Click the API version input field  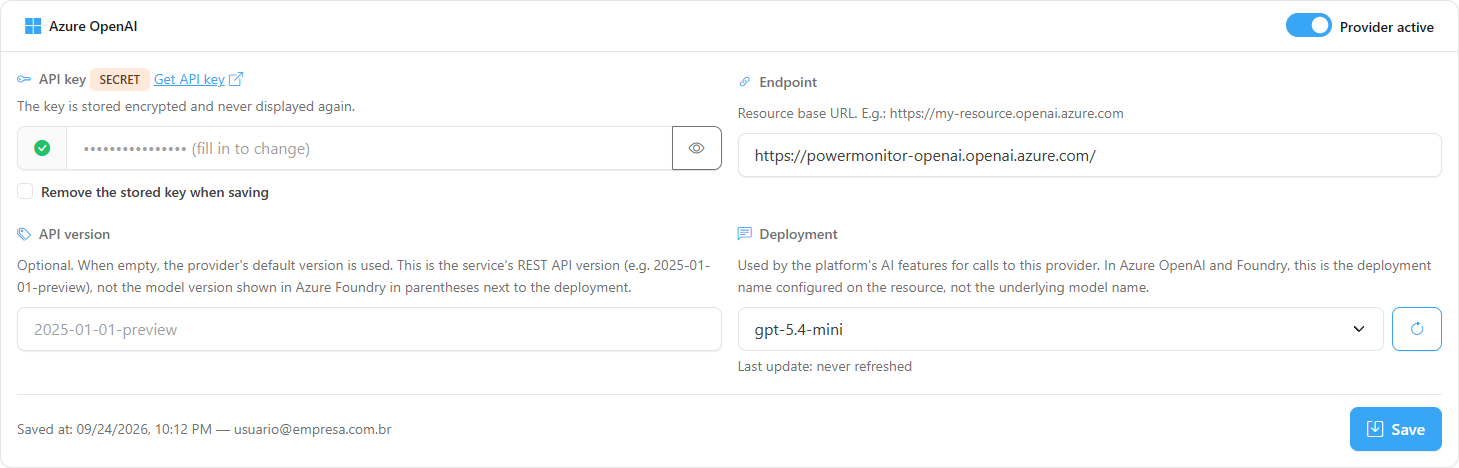[369, 329]
